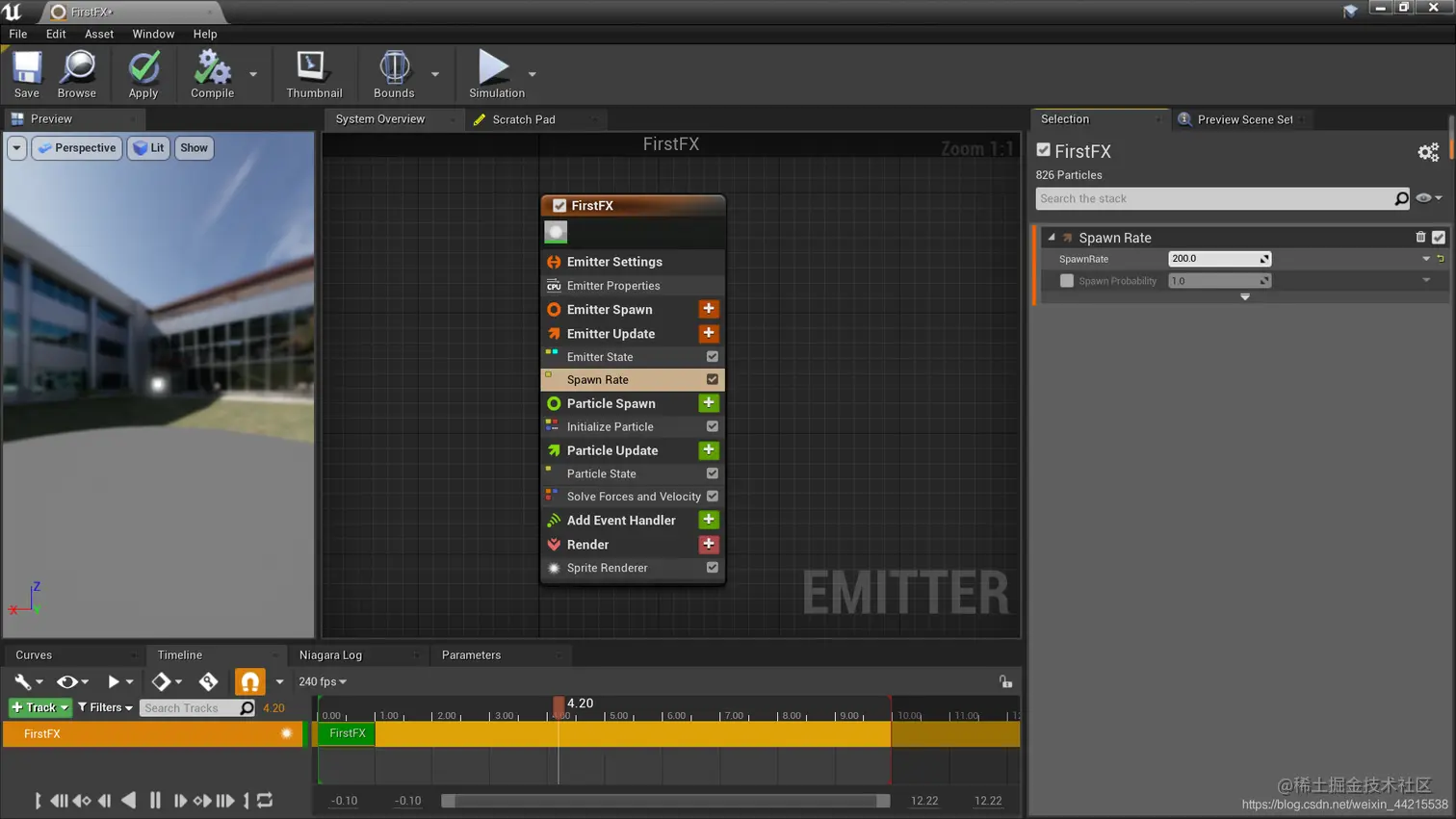Image resolution: width=1456 pixels, height=819 pixels.
Task: Save the asset with the Save icon
Action: [x=27, y=74]
